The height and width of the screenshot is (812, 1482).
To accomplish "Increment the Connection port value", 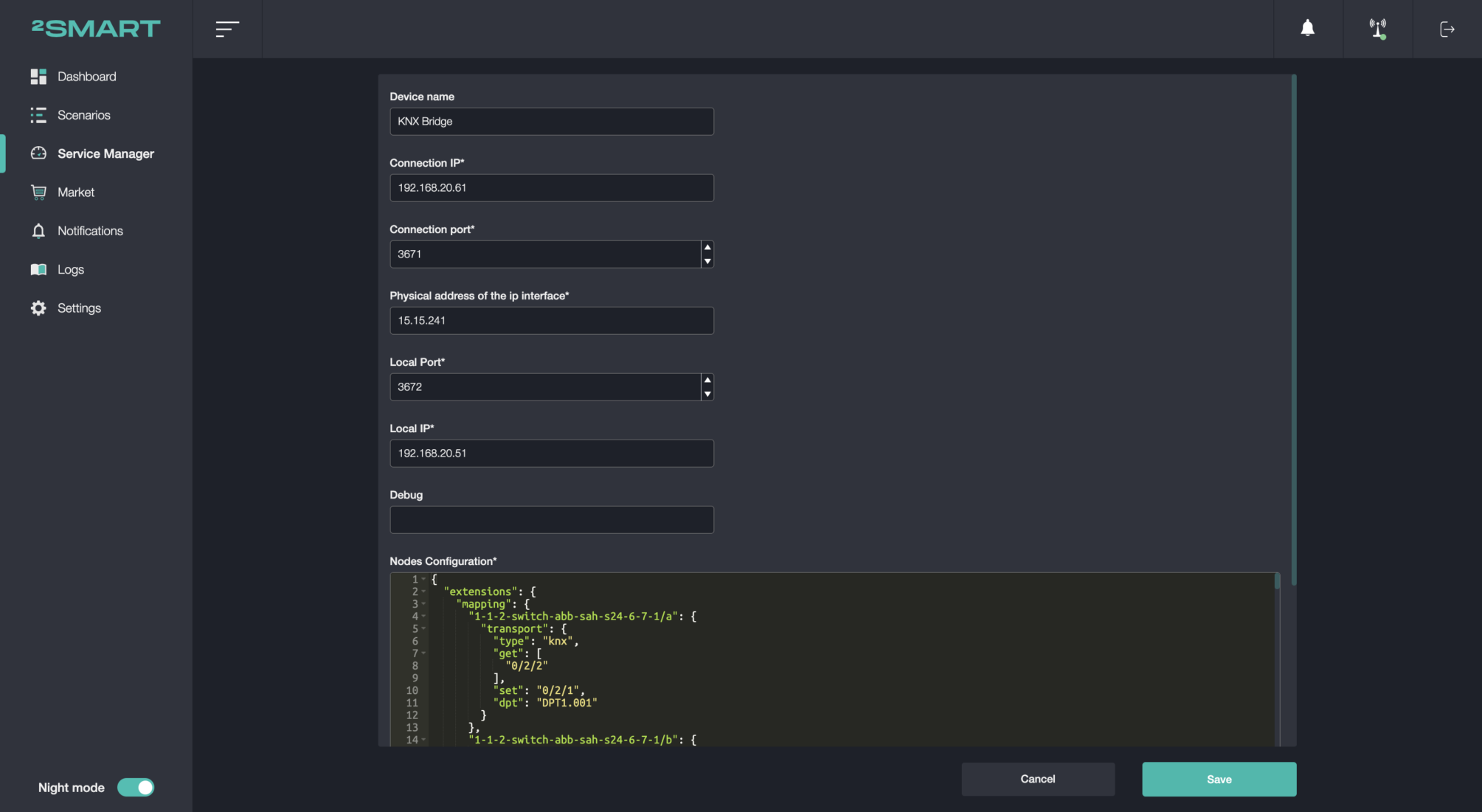I will (x=707, y=247).
